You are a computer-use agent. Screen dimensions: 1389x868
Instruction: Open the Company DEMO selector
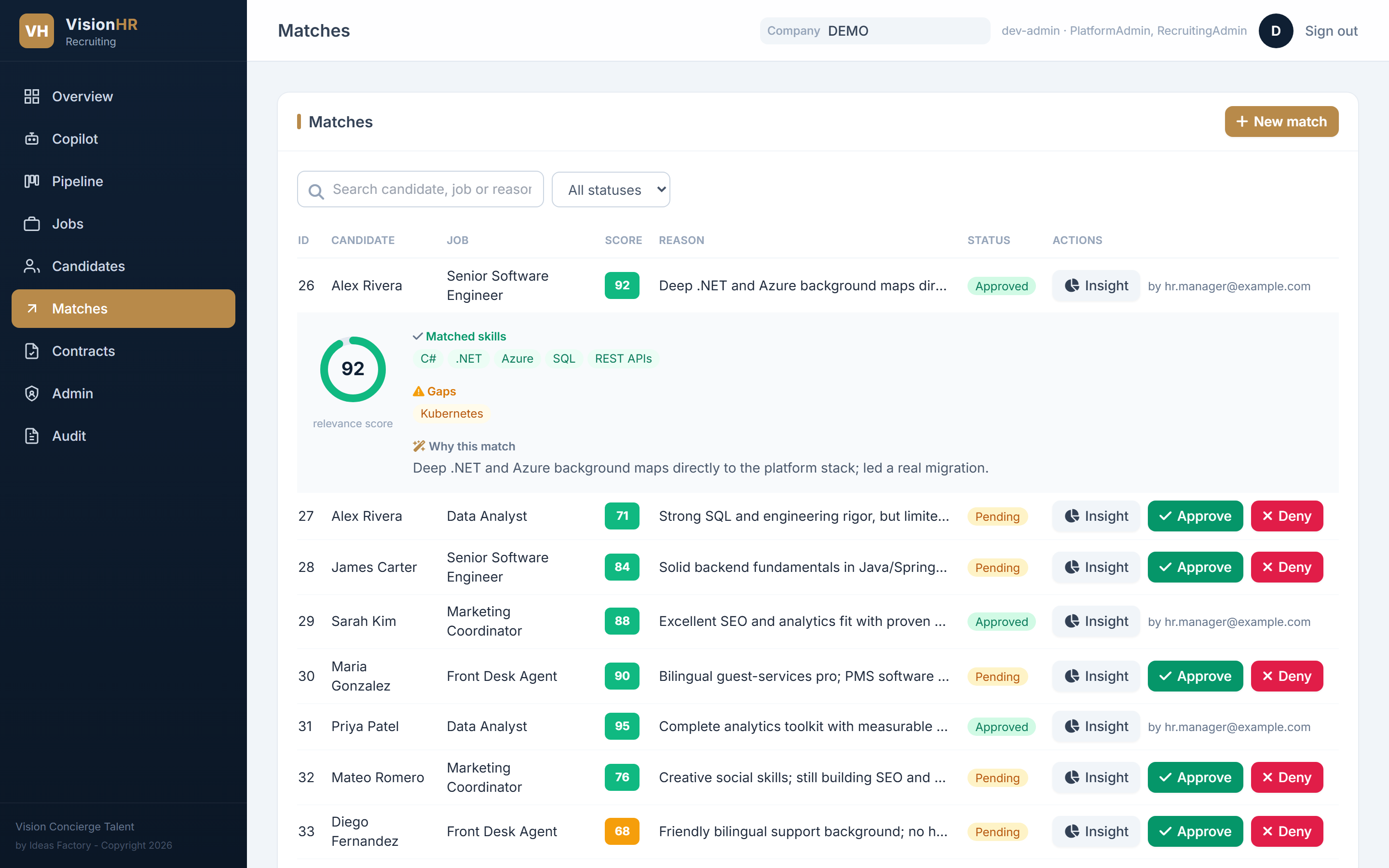click(x=875, y=31)
